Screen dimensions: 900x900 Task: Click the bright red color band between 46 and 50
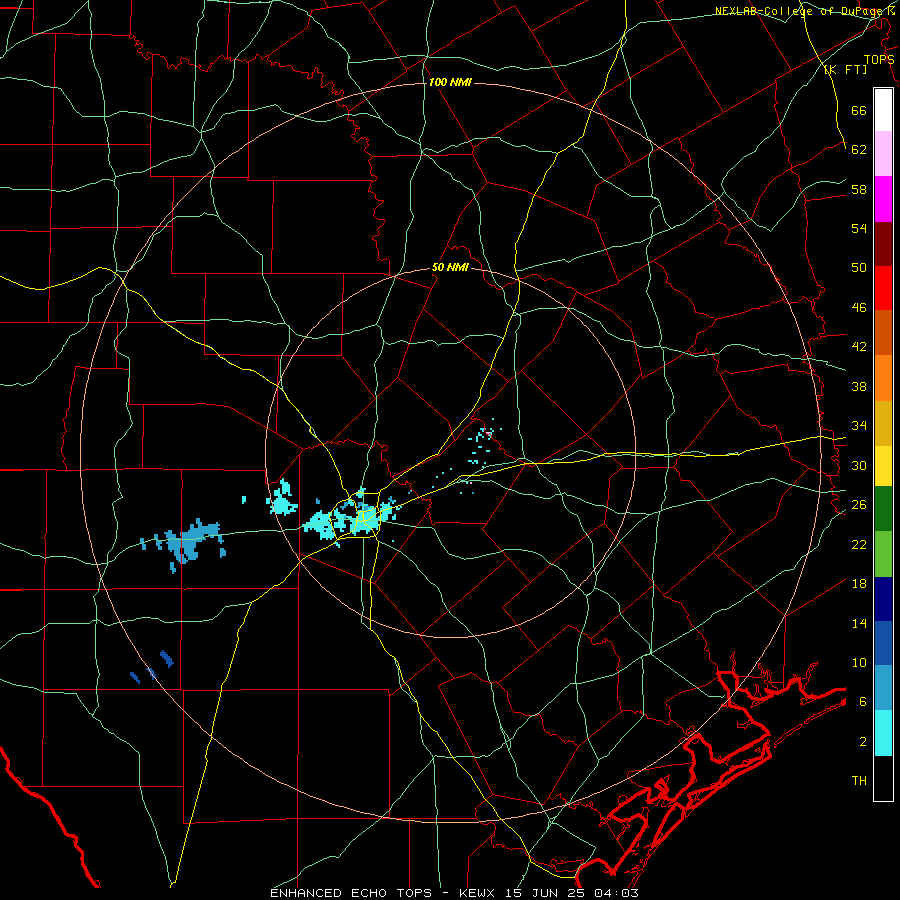point(883,288)
